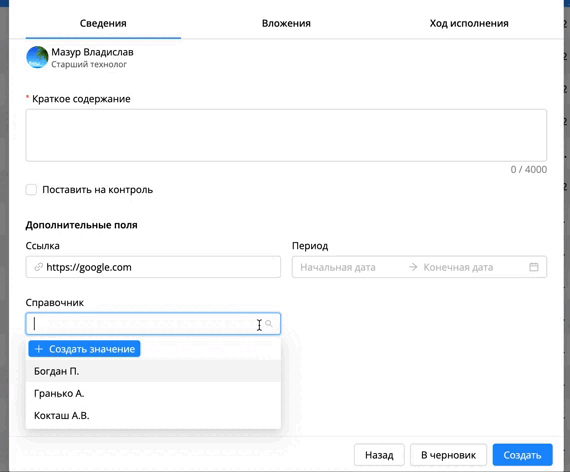Focus the Краткое содержание text area

coord(286,135)
